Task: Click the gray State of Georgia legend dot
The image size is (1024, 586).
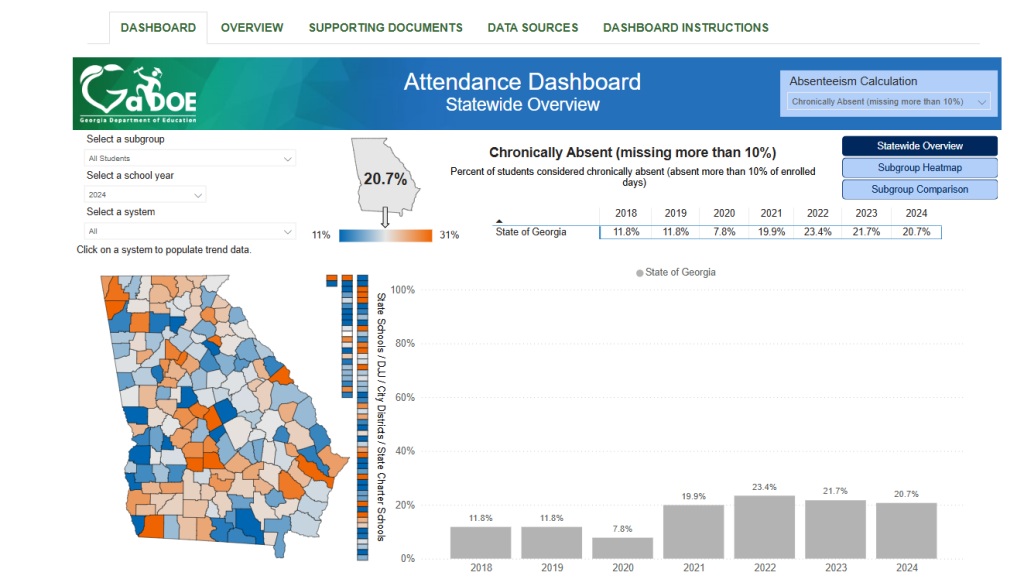Action: (639, 272)
